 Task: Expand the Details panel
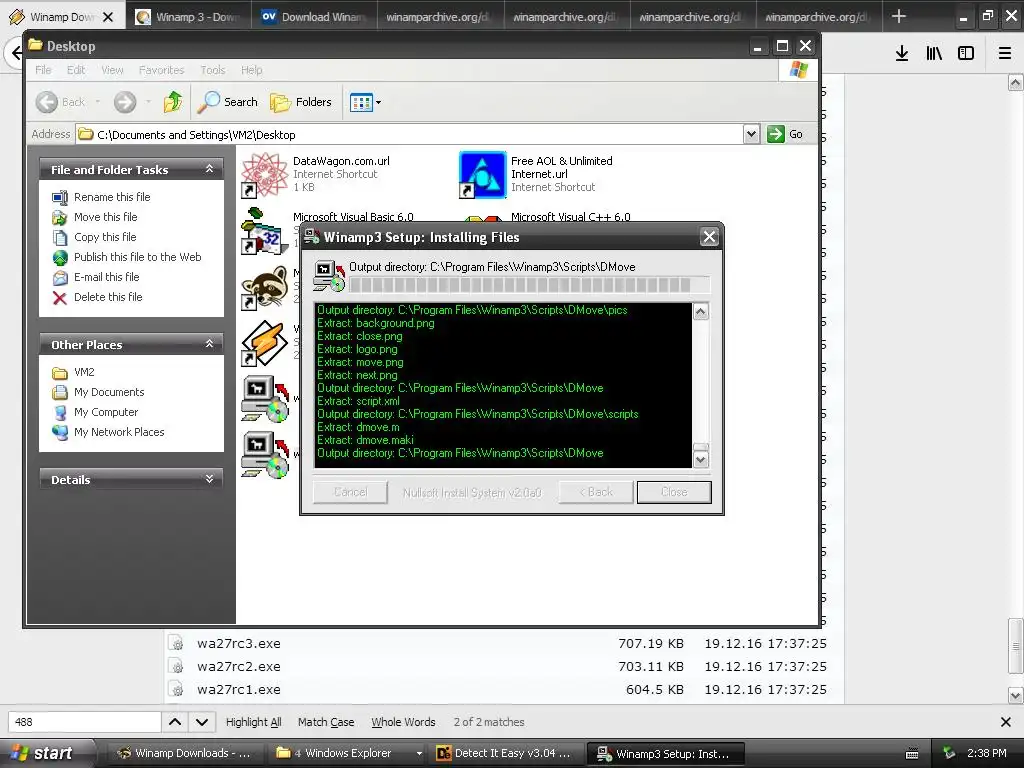pos(209,479)
